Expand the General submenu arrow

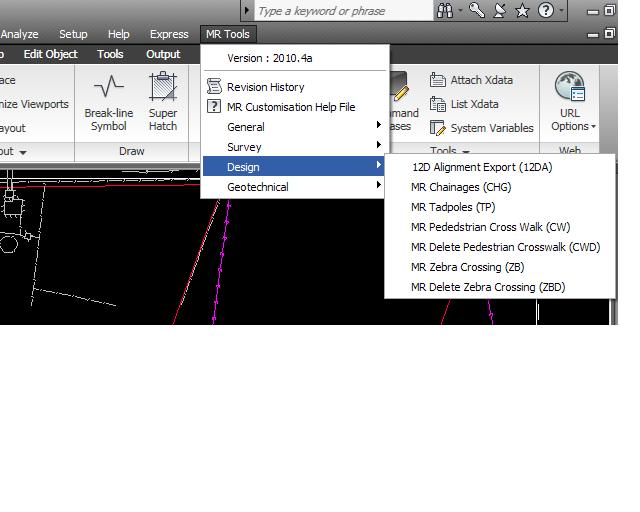point(379,124)
